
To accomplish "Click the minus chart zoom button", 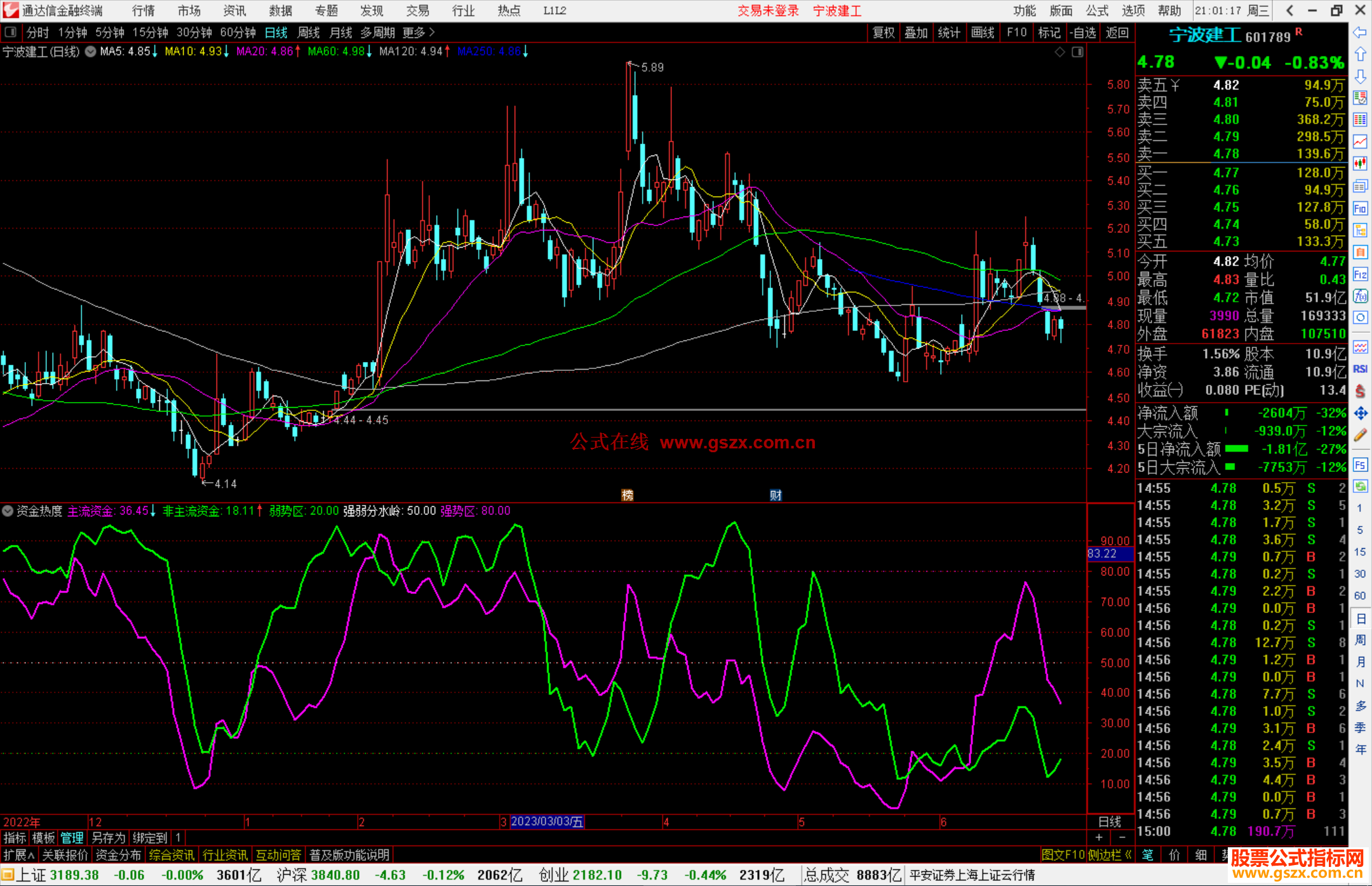I will [1122, 838].
